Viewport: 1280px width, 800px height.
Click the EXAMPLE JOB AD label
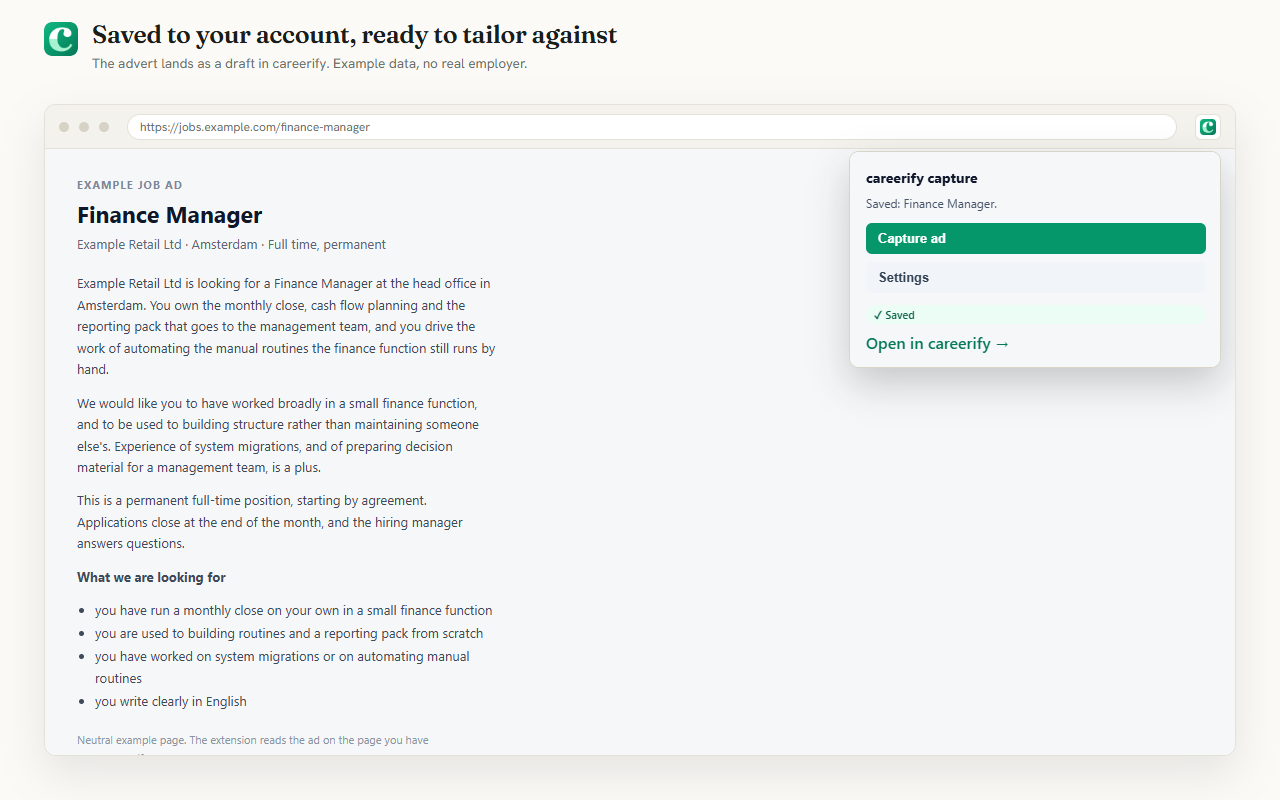pyautogui.click(x=130, y=185)
